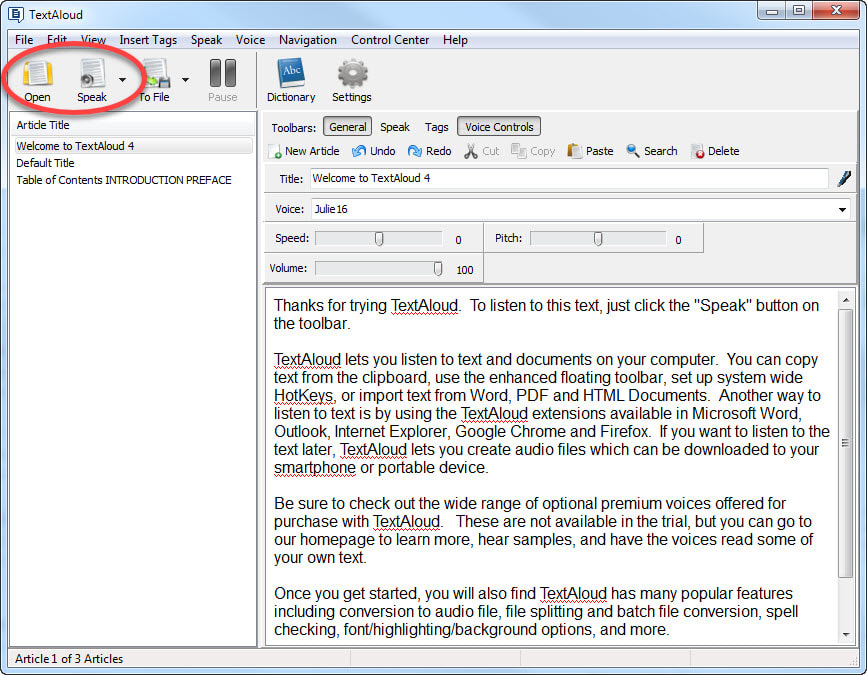This screenshot has height=675, width=867.
Task: Click the Article 1 of 3 Articles status
Action: (69, 658)
